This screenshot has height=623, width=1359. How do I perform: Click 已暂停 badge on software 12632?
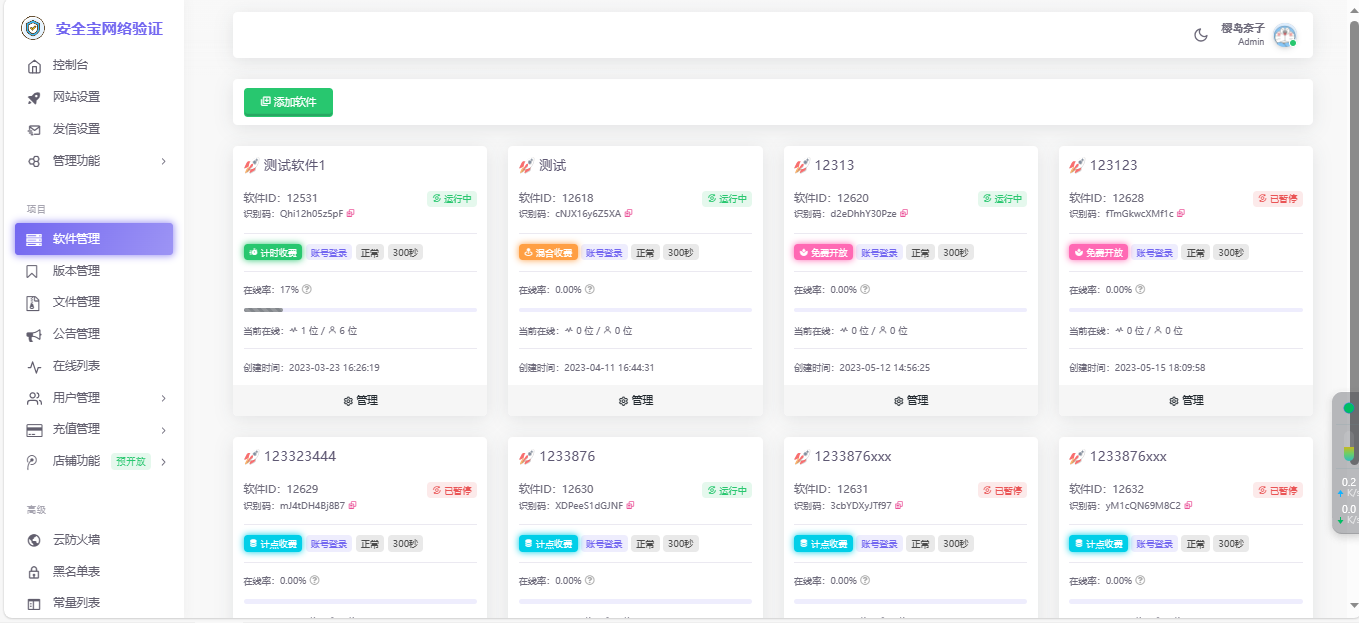[1278, 490]
